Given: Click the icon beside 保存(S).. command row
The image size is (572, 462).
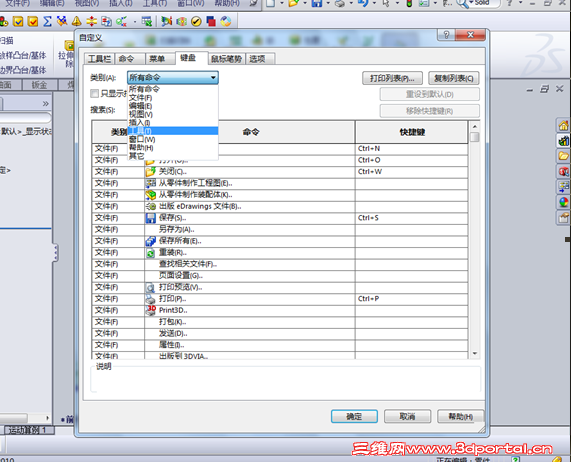Looking at the screenshot, I should pyautogui.click(x=151, y=218).
